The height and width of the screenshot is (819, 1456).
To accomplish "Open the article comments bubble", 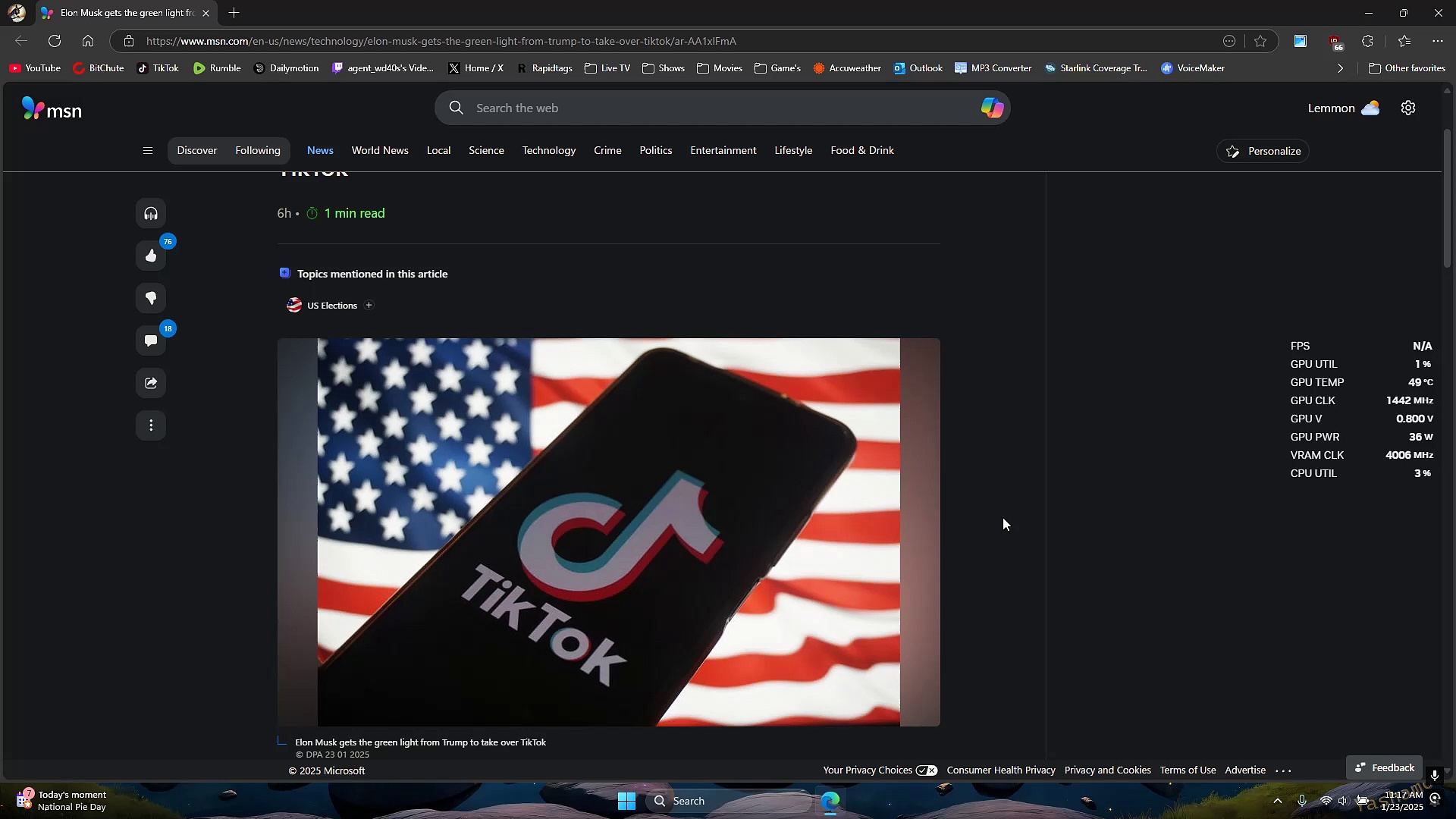I will [x=151, y=341].
